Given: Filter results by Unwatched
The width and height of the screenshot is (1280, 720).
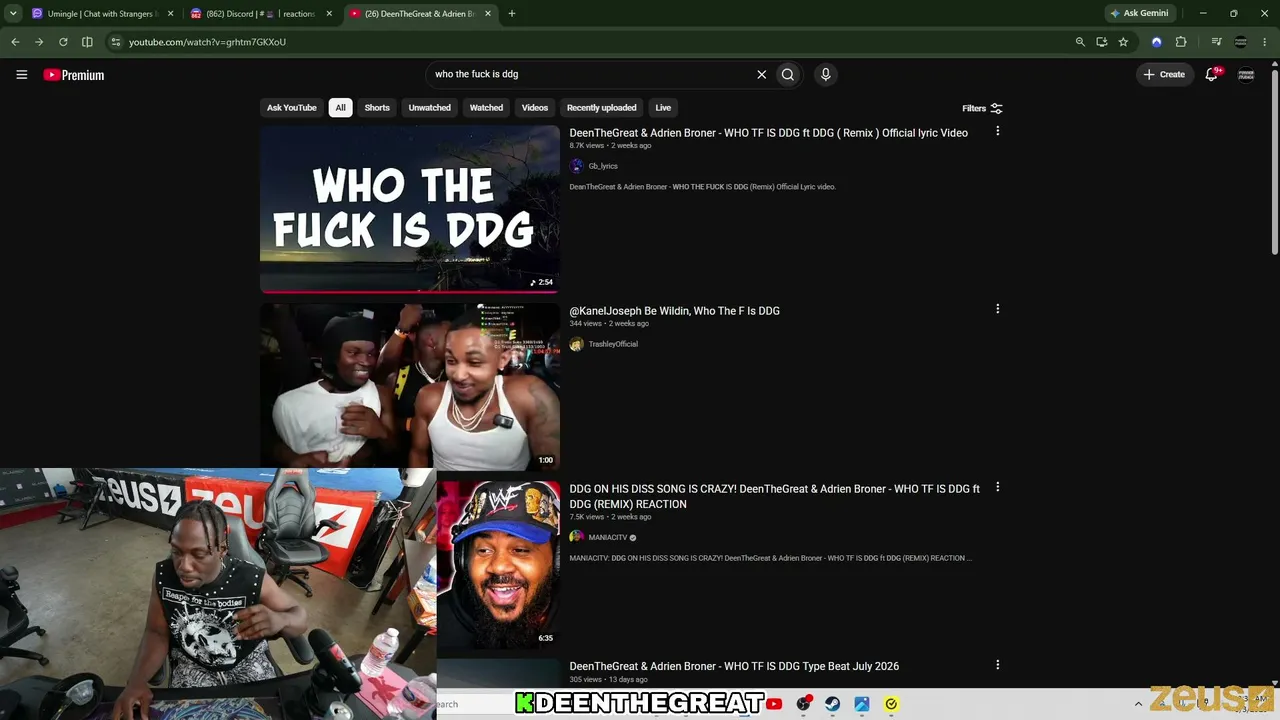Looking at the screenshot, I should (430, 108).
